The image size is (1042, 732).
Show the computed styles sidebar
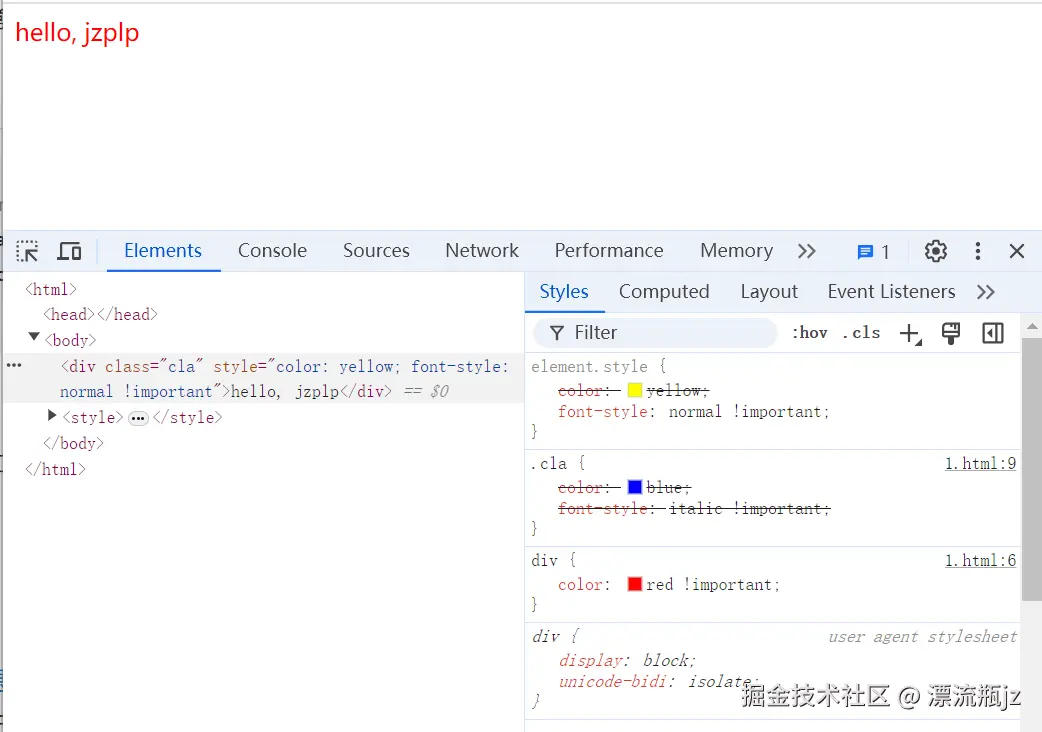coord(992,332)
